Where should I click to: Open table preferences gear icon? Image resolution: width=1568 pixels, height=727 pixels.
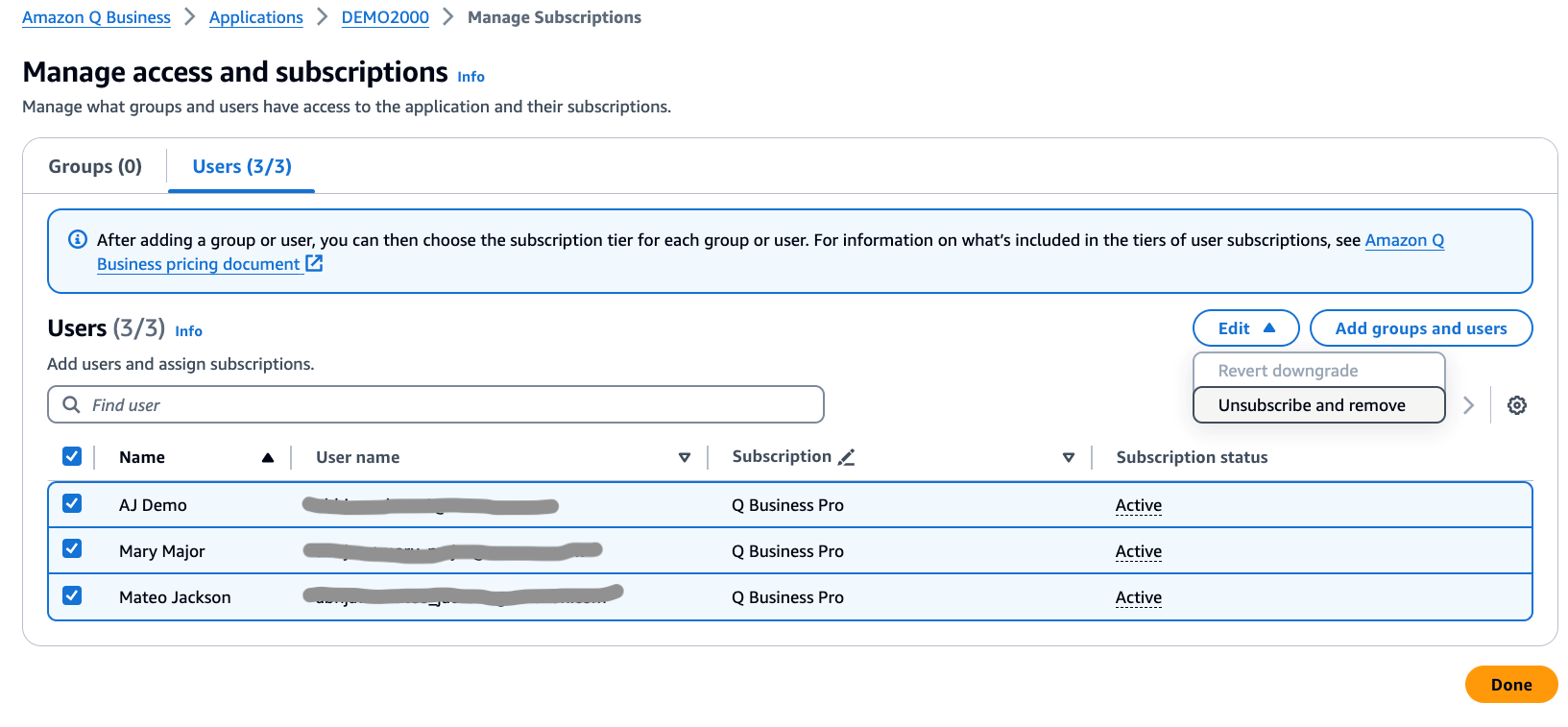1517,405
